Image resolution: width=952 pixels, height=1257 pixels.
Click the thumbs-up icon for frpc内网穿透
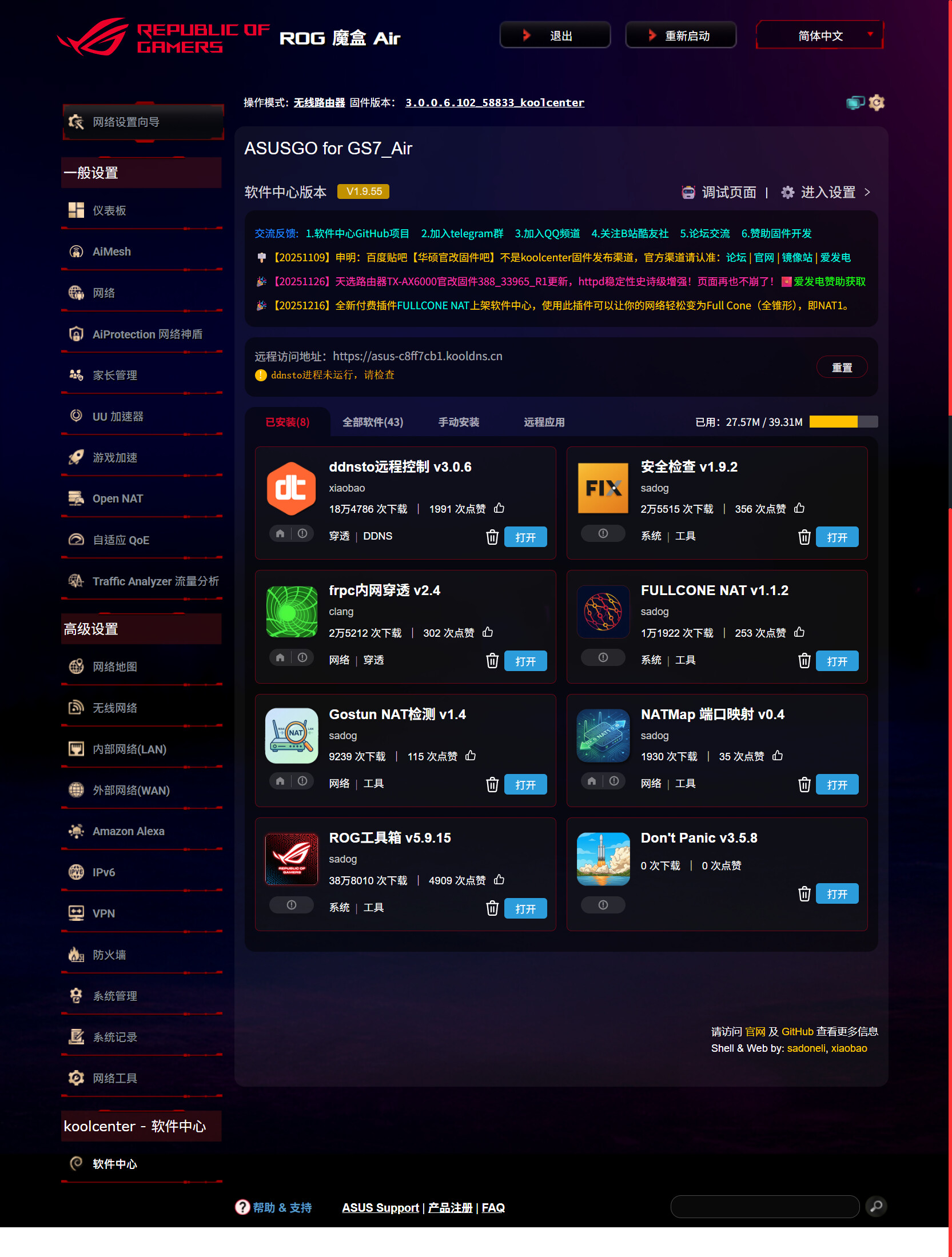(x=488, y=632)
